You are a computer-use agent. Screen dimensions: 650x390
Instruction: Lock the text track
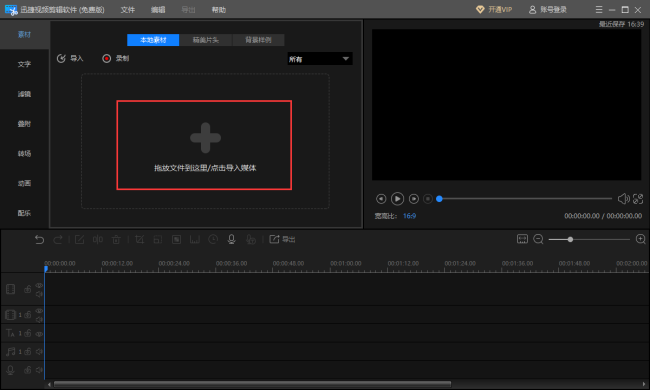tap(28, 333)
